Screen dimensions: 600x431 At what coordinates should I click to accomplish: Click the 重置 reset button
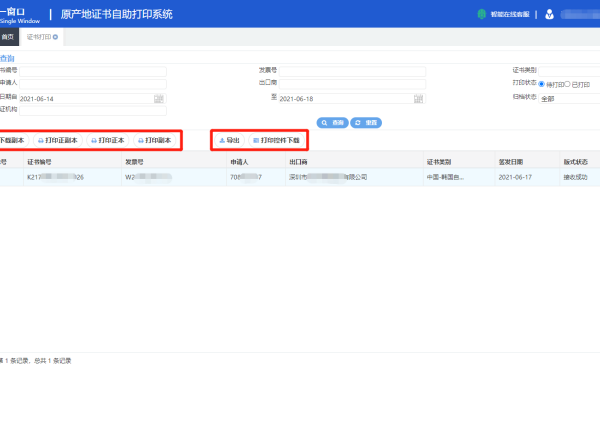click(x=366, y=122)
